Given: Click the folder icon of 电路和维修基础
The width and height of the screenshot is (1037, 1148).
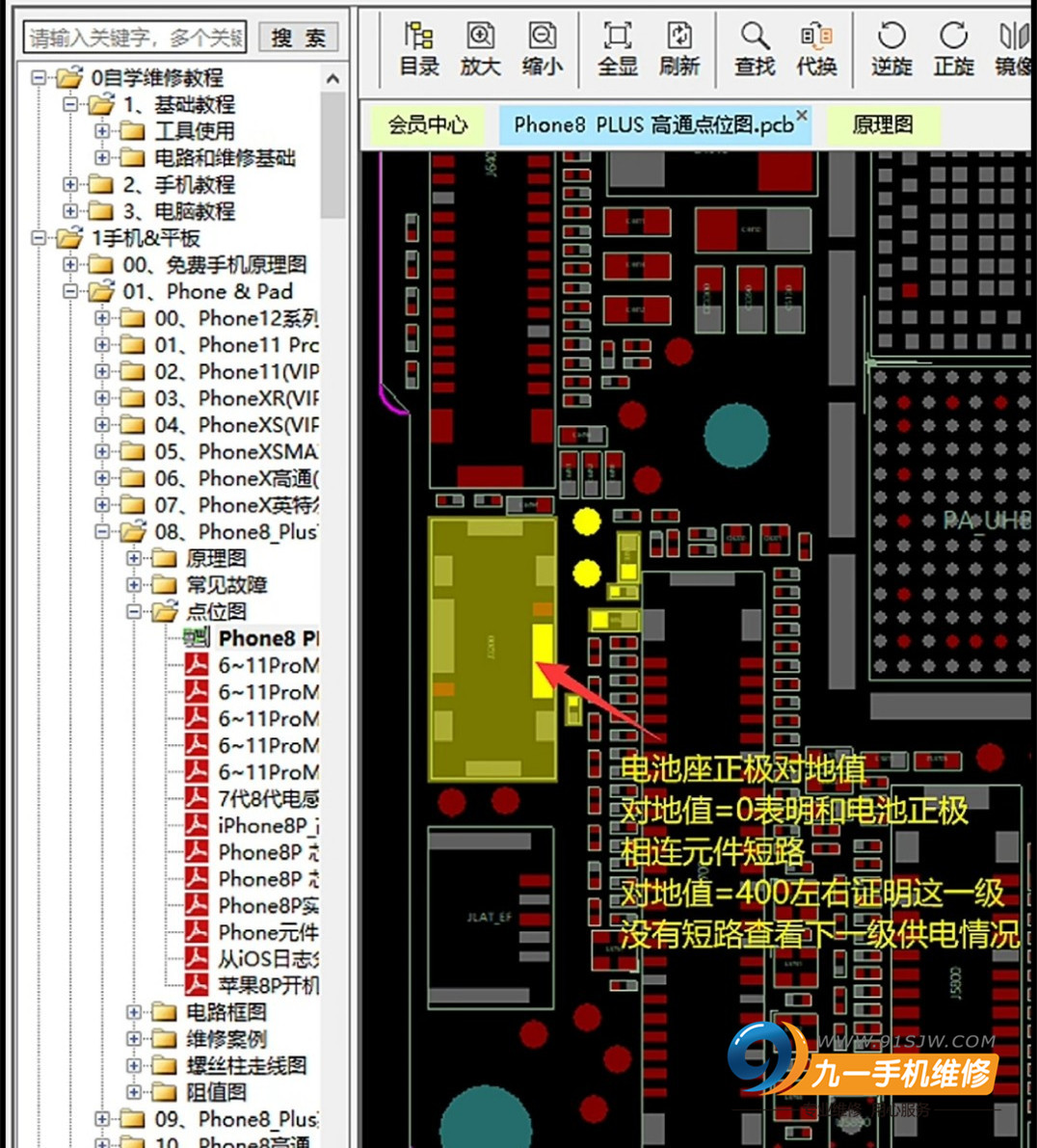Looking at the screenshot, I should point(132,157).
